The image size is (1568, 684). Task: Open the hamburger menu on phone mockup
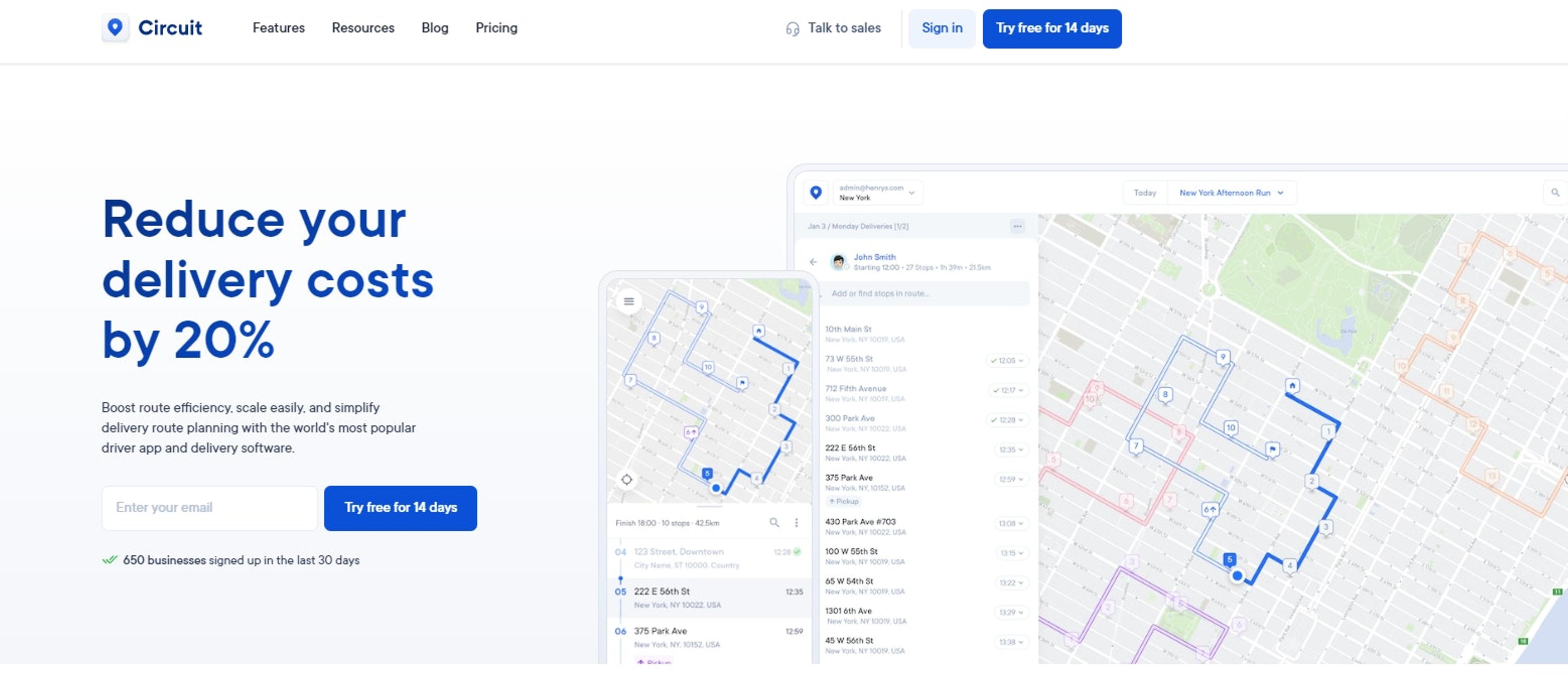pyautogui.click(x=629, y=301)
